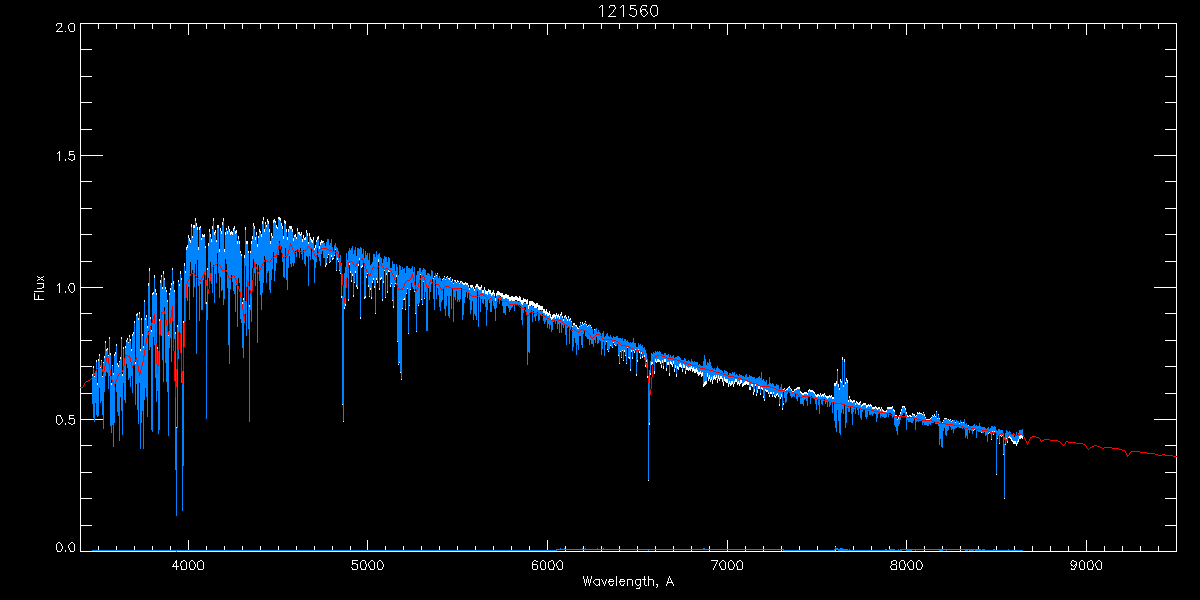Click the 8000 x-axis tick label
The width and height of the screenshot is (1200, 600).
pos(906,564)
